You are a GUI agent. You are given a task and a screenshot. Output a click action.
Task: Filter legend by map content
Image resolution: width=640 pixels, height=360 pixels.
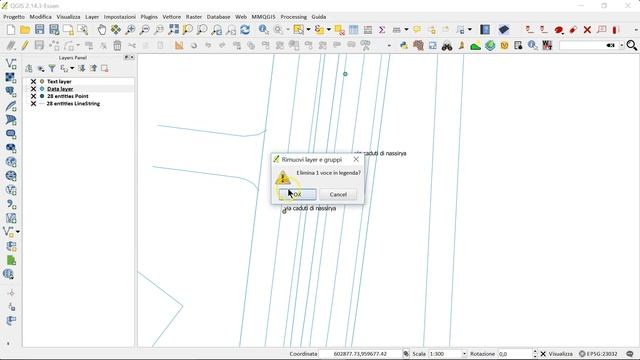point(52,68)
